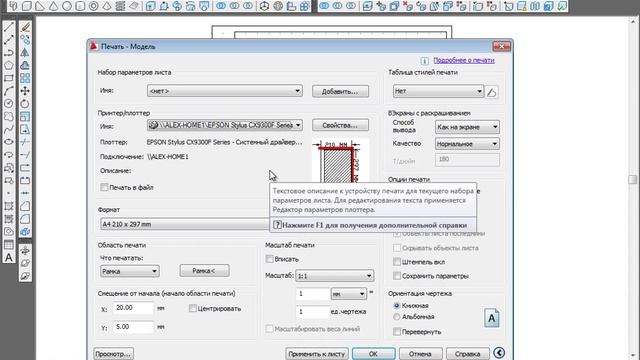Click the collapse dialog arrow button beside Справка
640x360 pixels.
pos(499,353)
